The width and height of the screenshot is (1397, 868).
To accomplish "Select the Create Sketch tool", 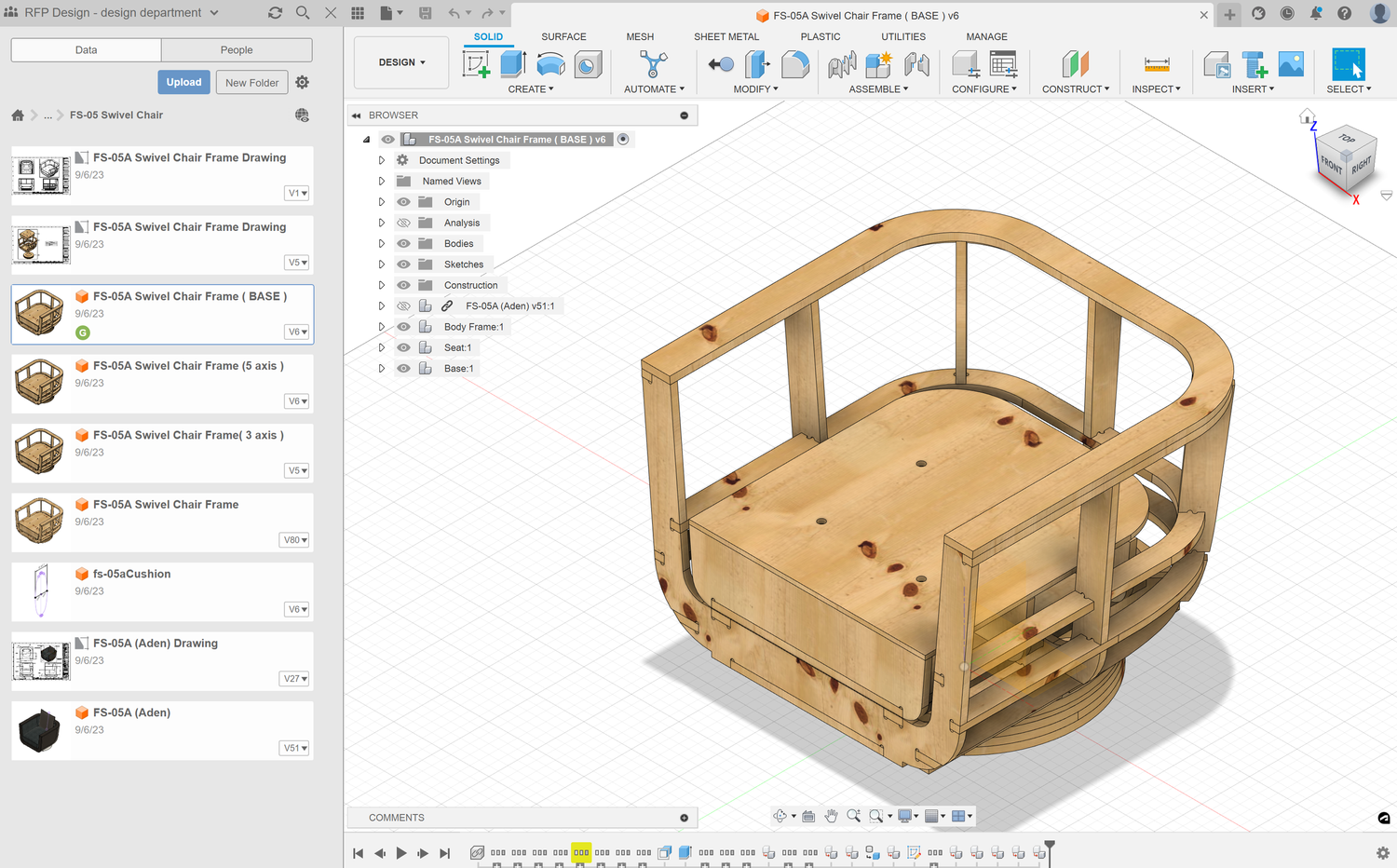I will 476,64.
